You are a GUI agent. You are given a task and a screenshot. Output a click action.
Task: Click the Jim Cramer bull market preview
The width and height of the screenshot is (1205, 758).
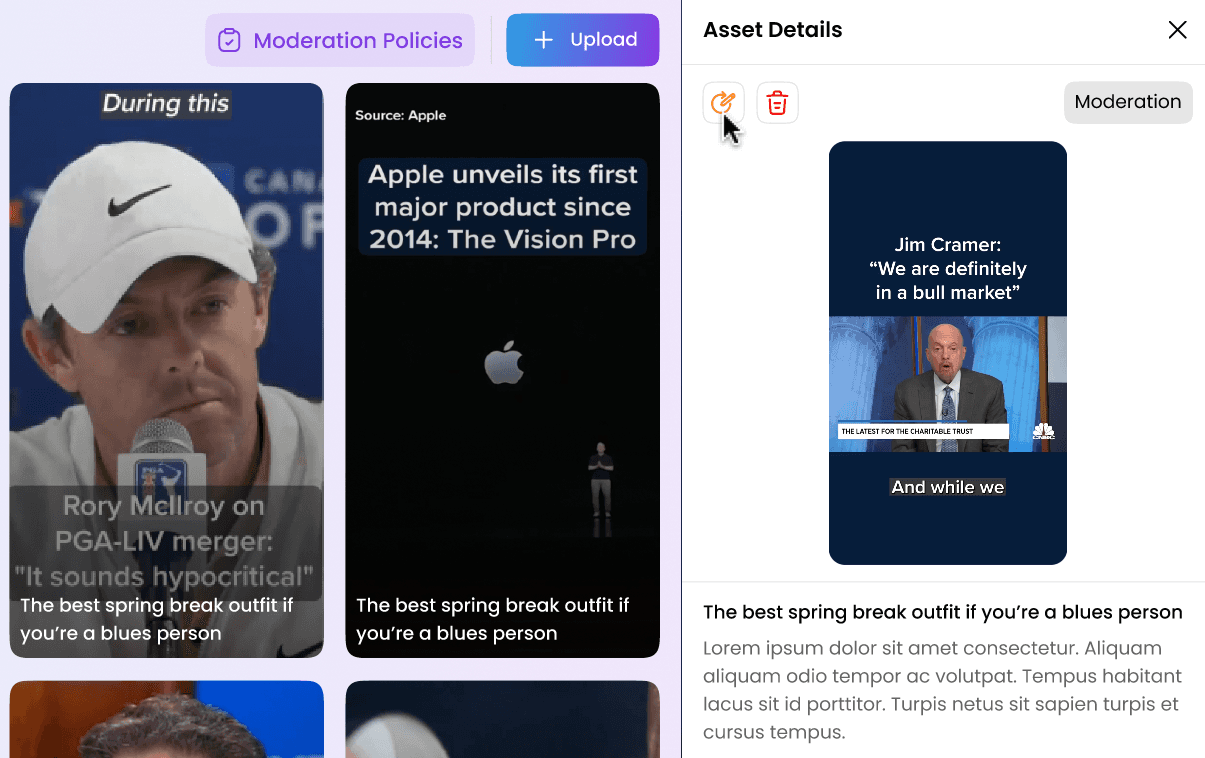pyautogui.click(x=948, y=353)
